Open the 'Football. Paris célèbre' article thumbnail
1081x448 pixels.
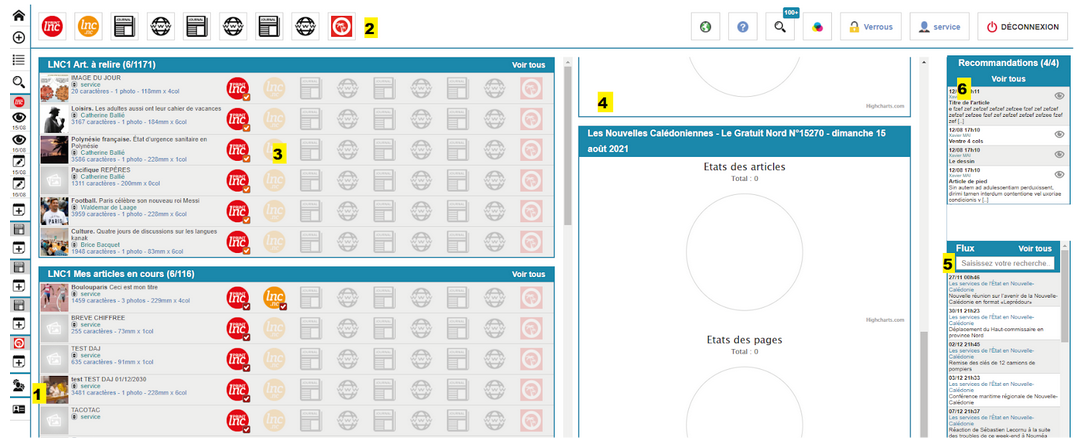(53, 210)
